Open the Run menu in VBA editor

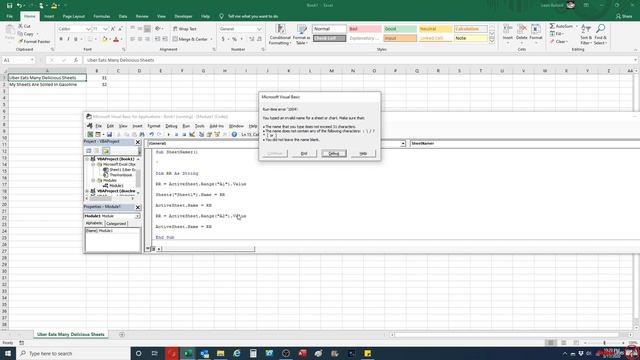point(186,126)
